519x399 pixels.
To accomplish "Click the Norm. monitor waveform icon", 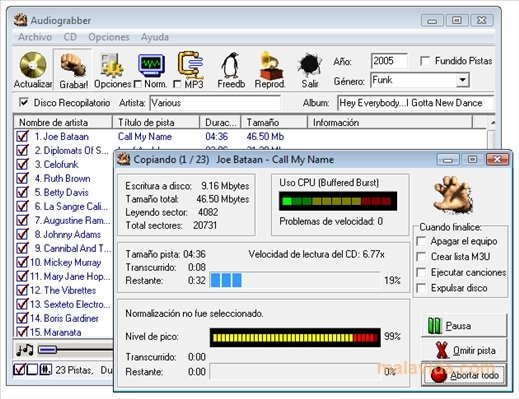I will 152,65.
